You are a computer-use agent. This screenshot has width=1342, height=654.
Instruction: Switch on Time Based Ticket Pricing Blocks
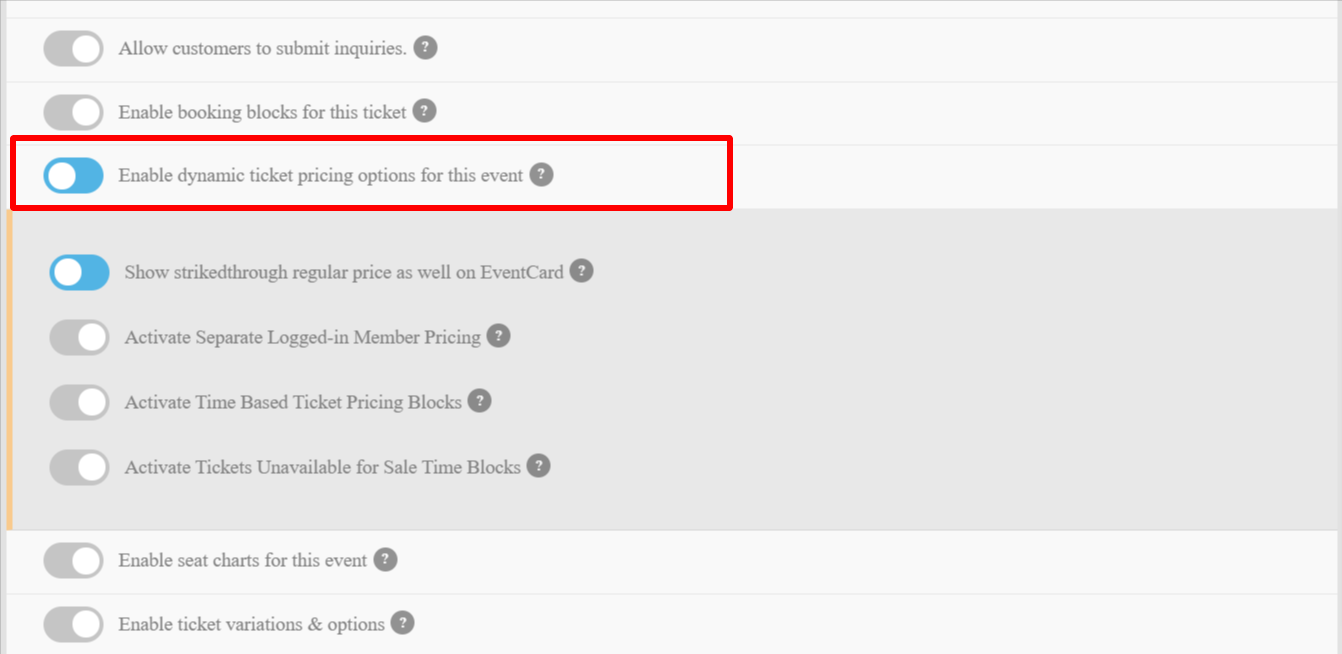pyautogui.click(x=79, y=402)
